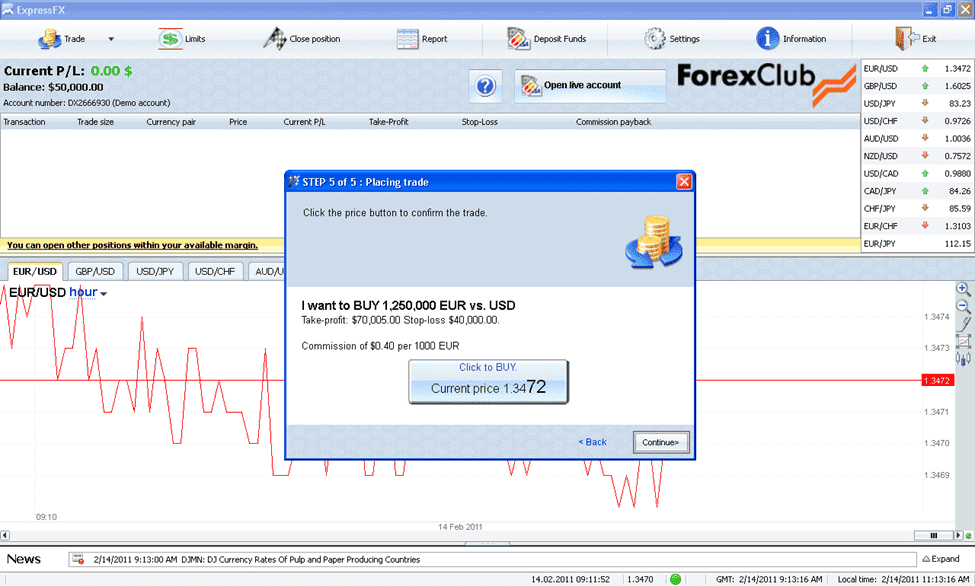Switch to the USD/JPY chart tab
The height and width of the screenshot is (586, 975).
155,271
